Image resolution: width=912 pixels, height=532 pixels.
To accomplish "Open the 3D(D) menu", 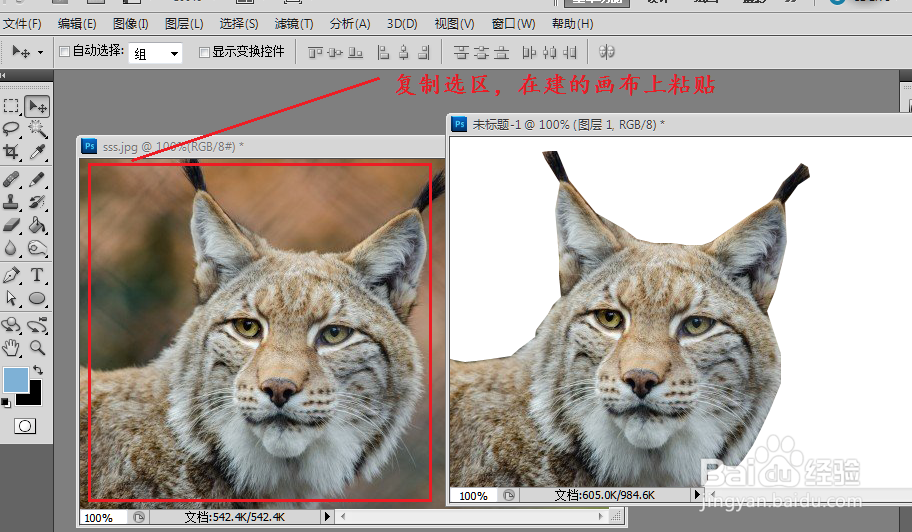I will point(402,24).
